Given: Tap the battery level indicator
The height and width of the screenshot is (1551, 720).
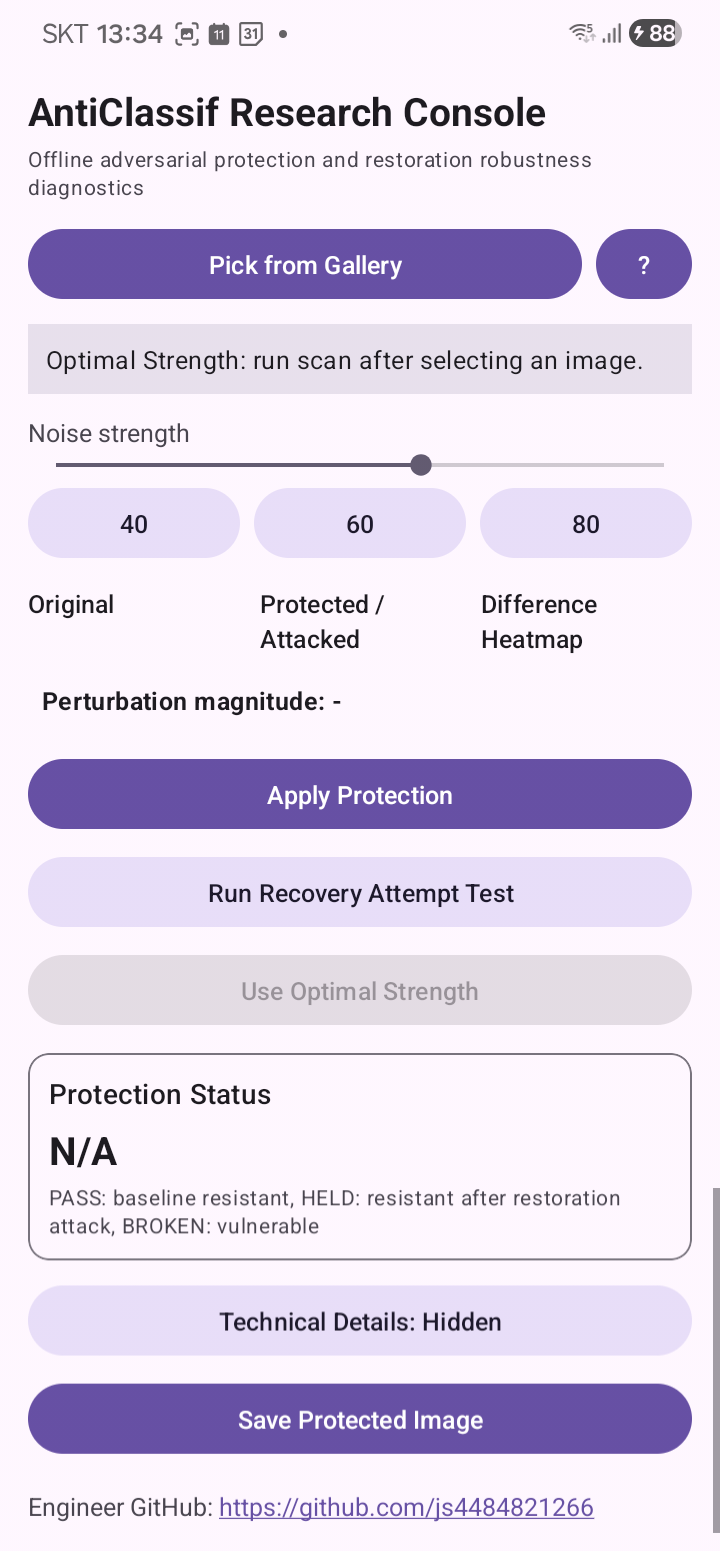Looking at the screenshot, I should click(655, 33).
